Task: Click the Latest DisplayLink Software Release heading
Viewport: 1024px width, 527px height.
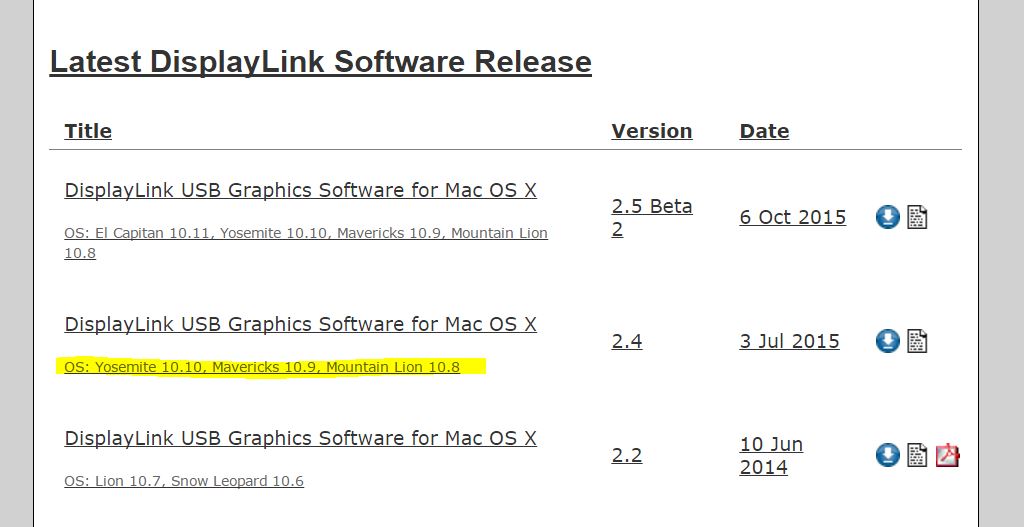Action: (321, 62)
